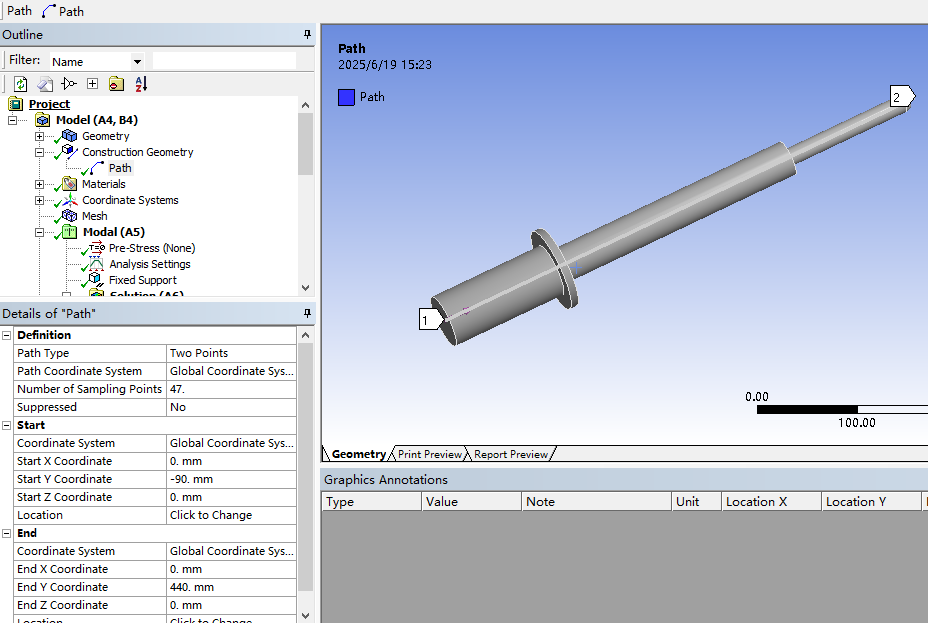Viewport: 928px width, 623px height.
Task: Collapse the End details section
Action: 7,533
